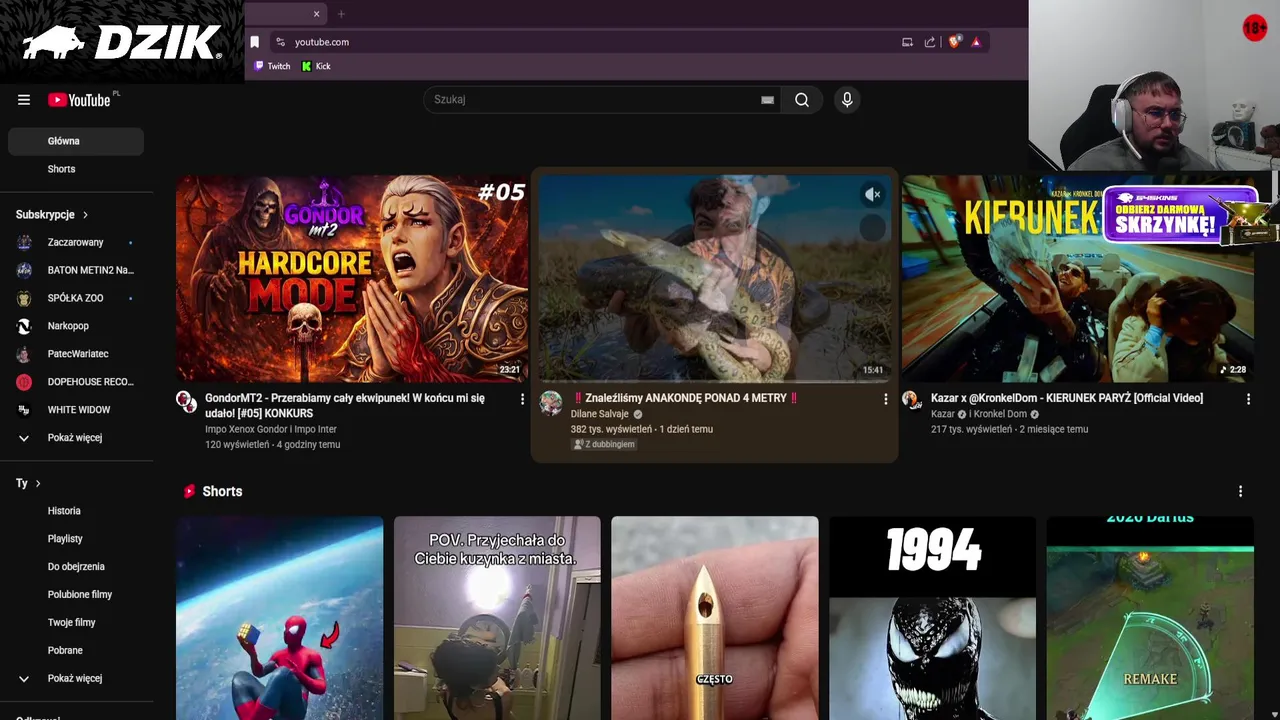Start voice search with microphone icon
Screen dimensions: 1280x720
[847, 99]
